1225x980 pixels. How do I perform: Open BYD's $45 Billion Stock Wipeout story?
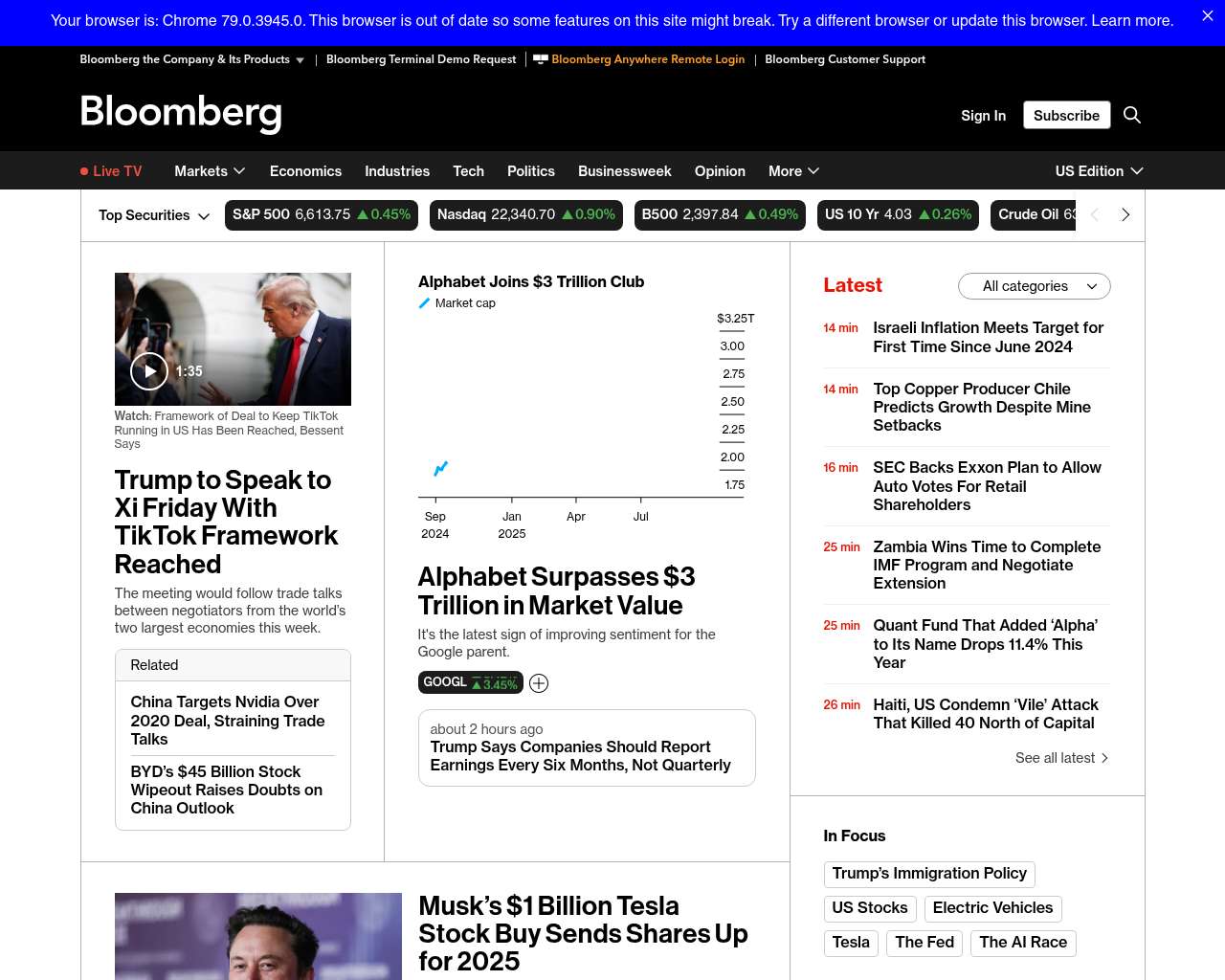(227, 790)
